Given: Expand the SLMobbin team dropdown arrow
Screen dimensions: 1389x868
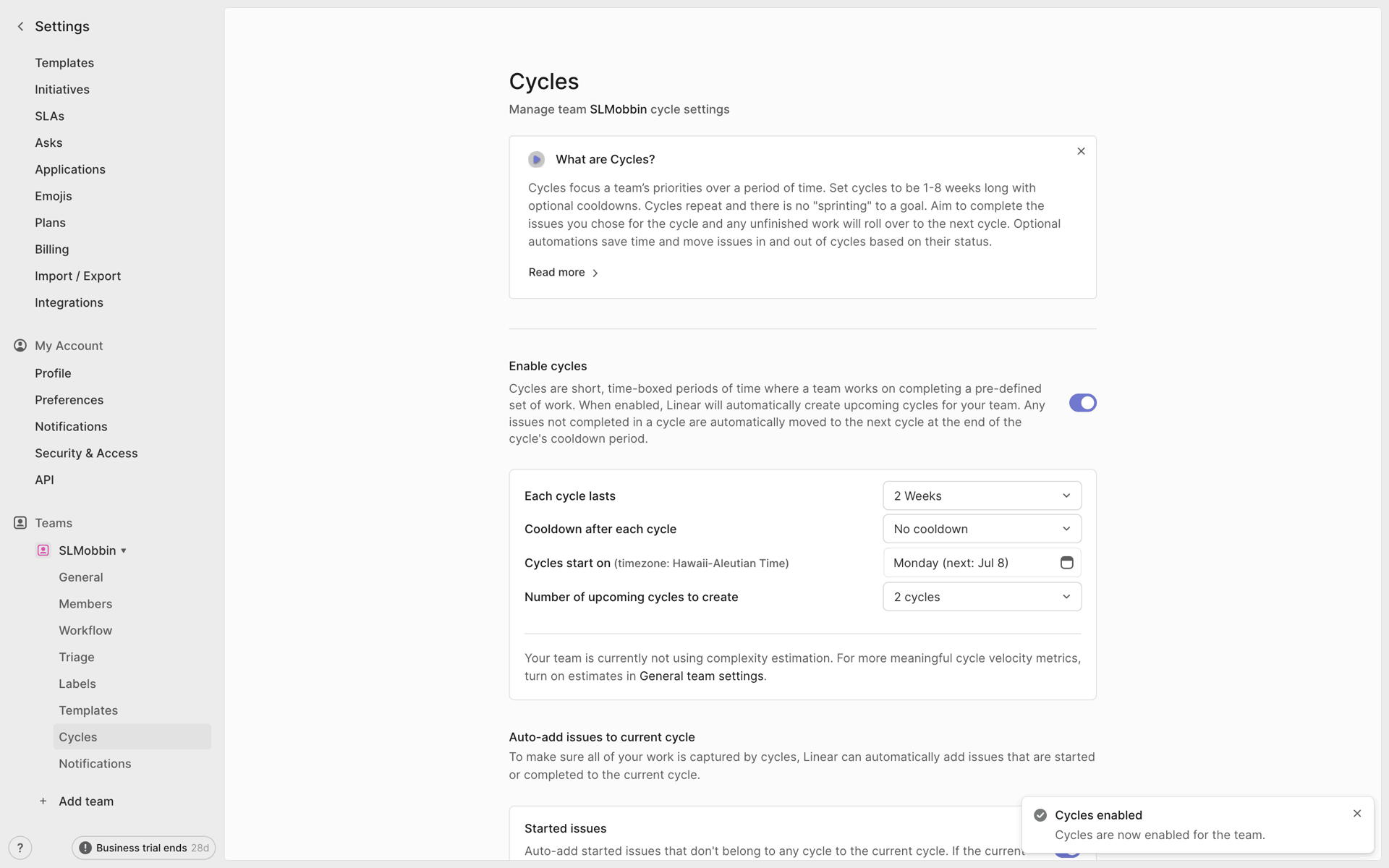Looking at the screenshot, I should (124, 551).
